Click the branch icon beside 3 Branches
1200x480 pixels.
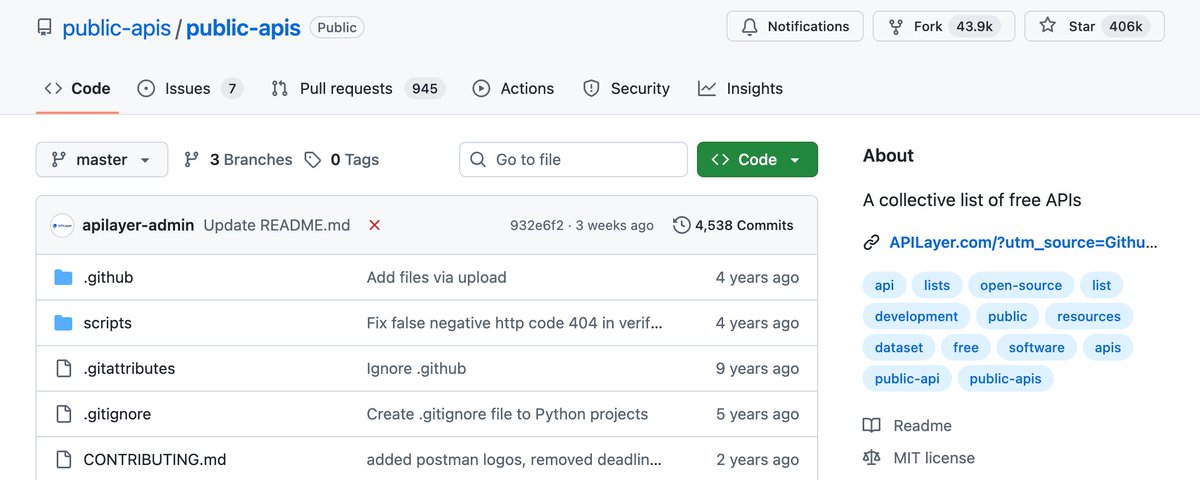click(192, 160)
